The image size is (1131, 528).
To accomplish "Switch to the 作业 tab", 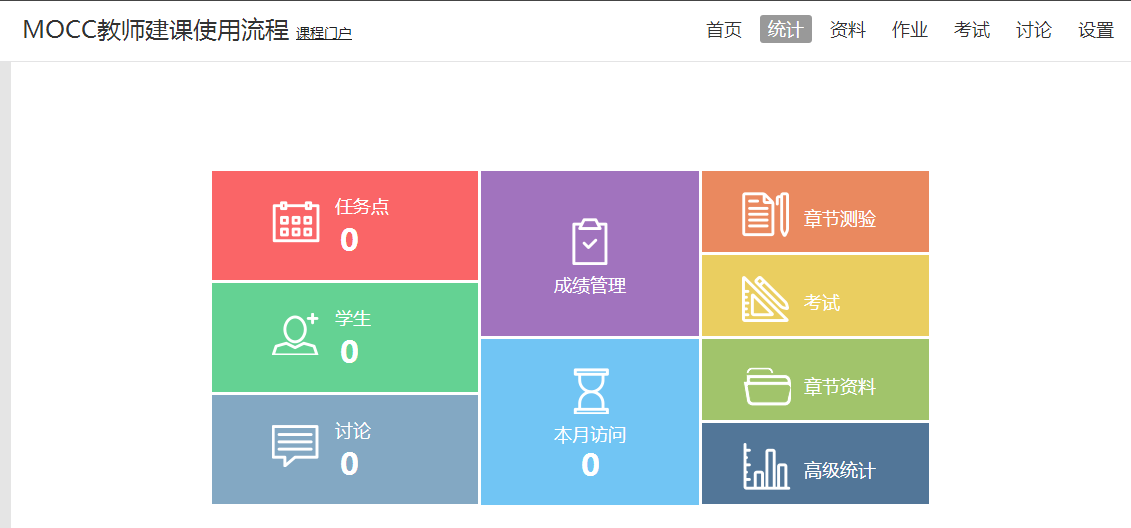I will 910,30.
